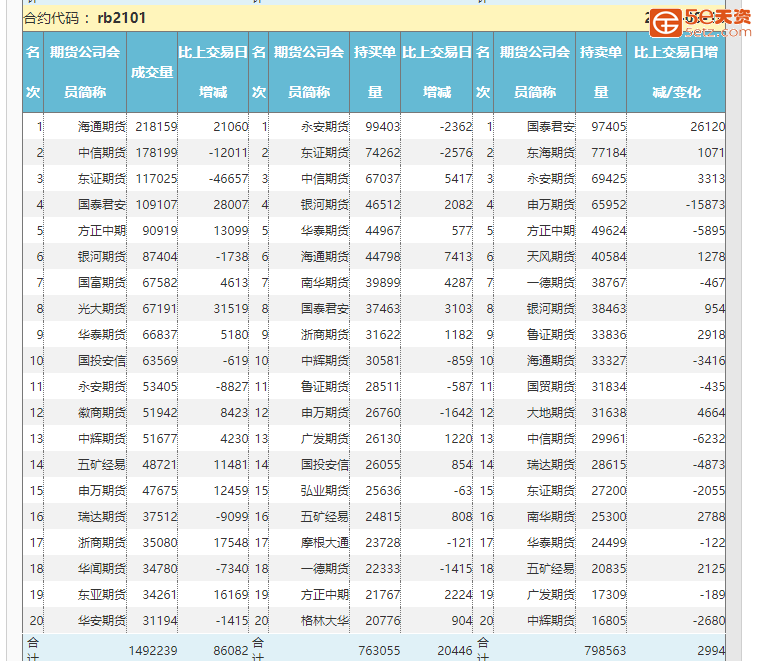Click 国贸期货 in short ranking
The height and width of the screenshot is (661, 757).
click(551, 387)
